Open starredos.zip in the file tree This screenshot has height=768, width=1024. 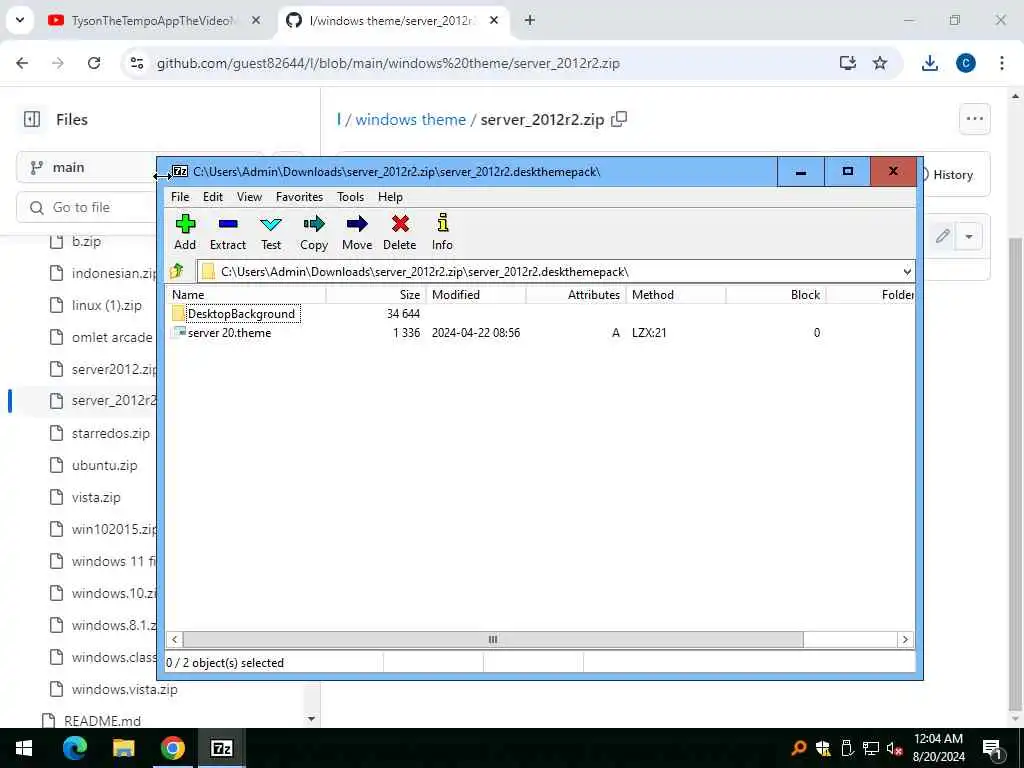tap(110, 434)
